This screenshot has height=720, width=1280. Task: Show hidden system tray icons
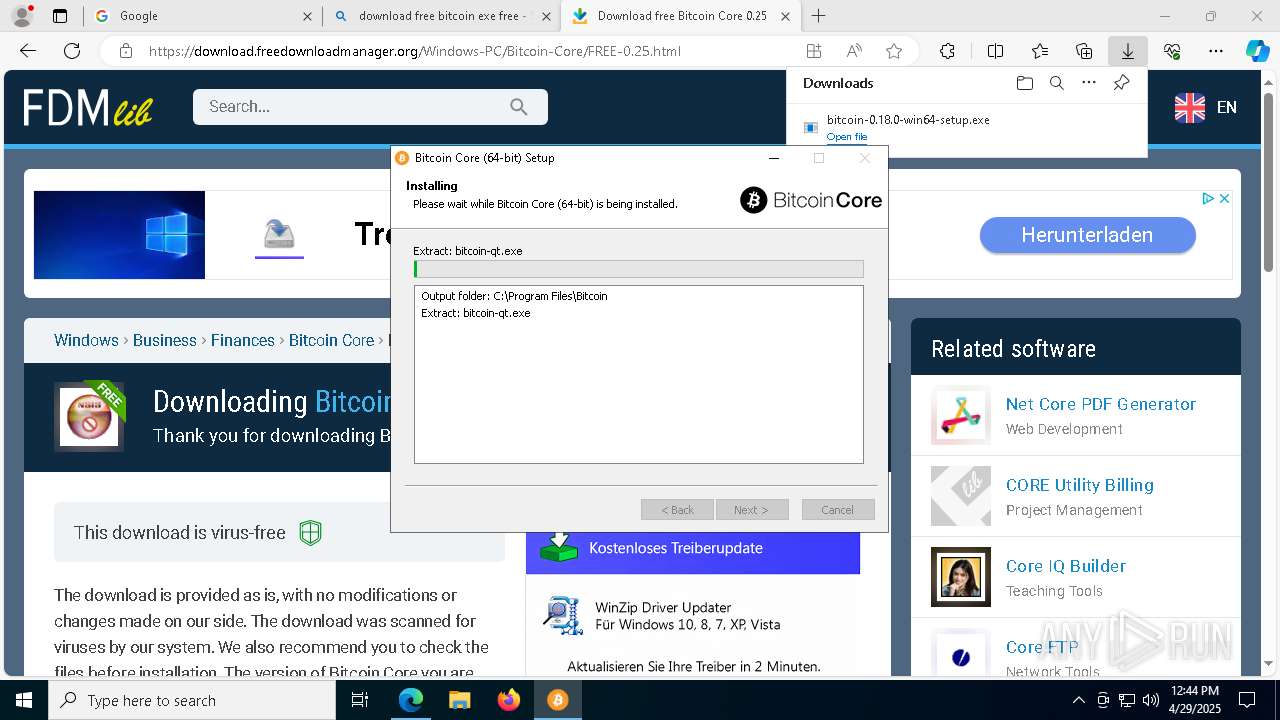click(1078, 700)
